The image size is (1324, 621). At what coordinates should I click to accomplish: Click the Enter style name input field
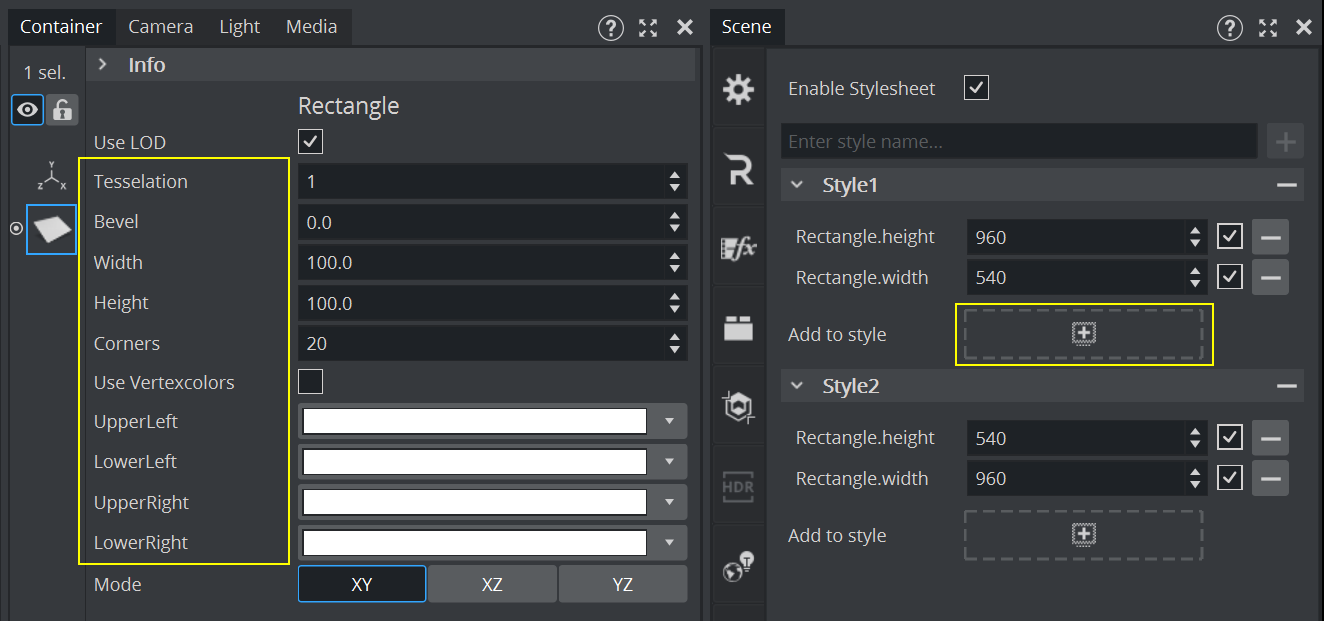click(1018, 141)
